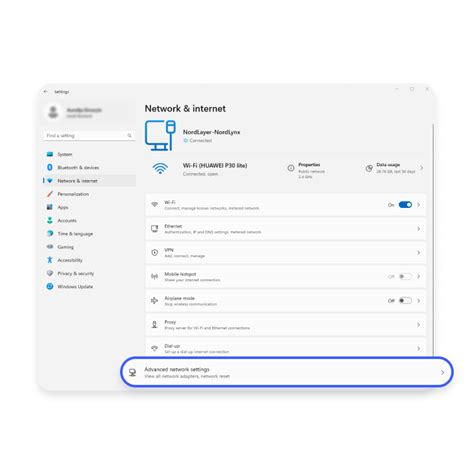The width and height of the screenshot is (474, 474).
Task: Click the Accessibility person icon
Action: (50, 260)
